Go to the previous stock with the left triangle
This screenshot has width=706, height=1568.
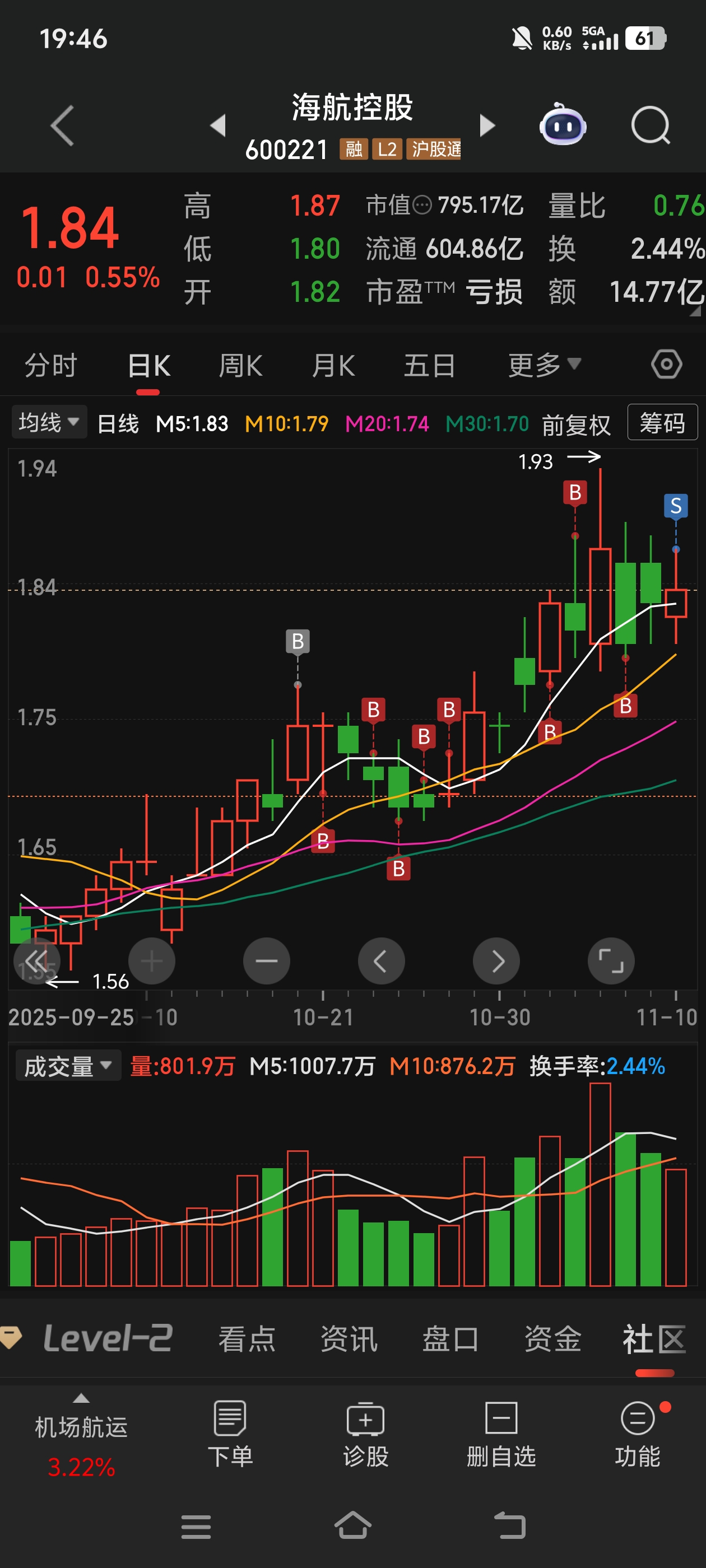tap(218, 125)
